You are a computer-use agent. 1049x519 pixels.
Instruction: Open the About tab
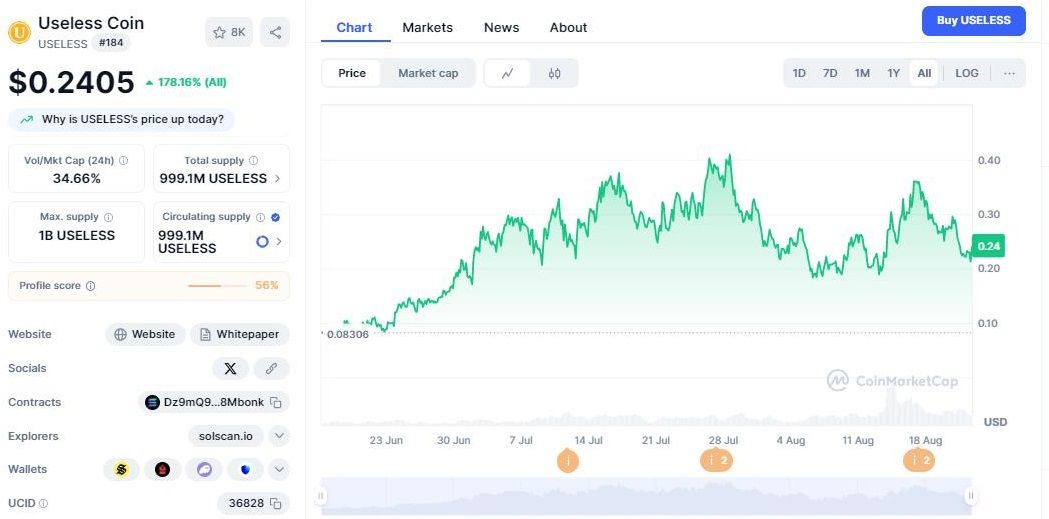[x=568, y=27]
